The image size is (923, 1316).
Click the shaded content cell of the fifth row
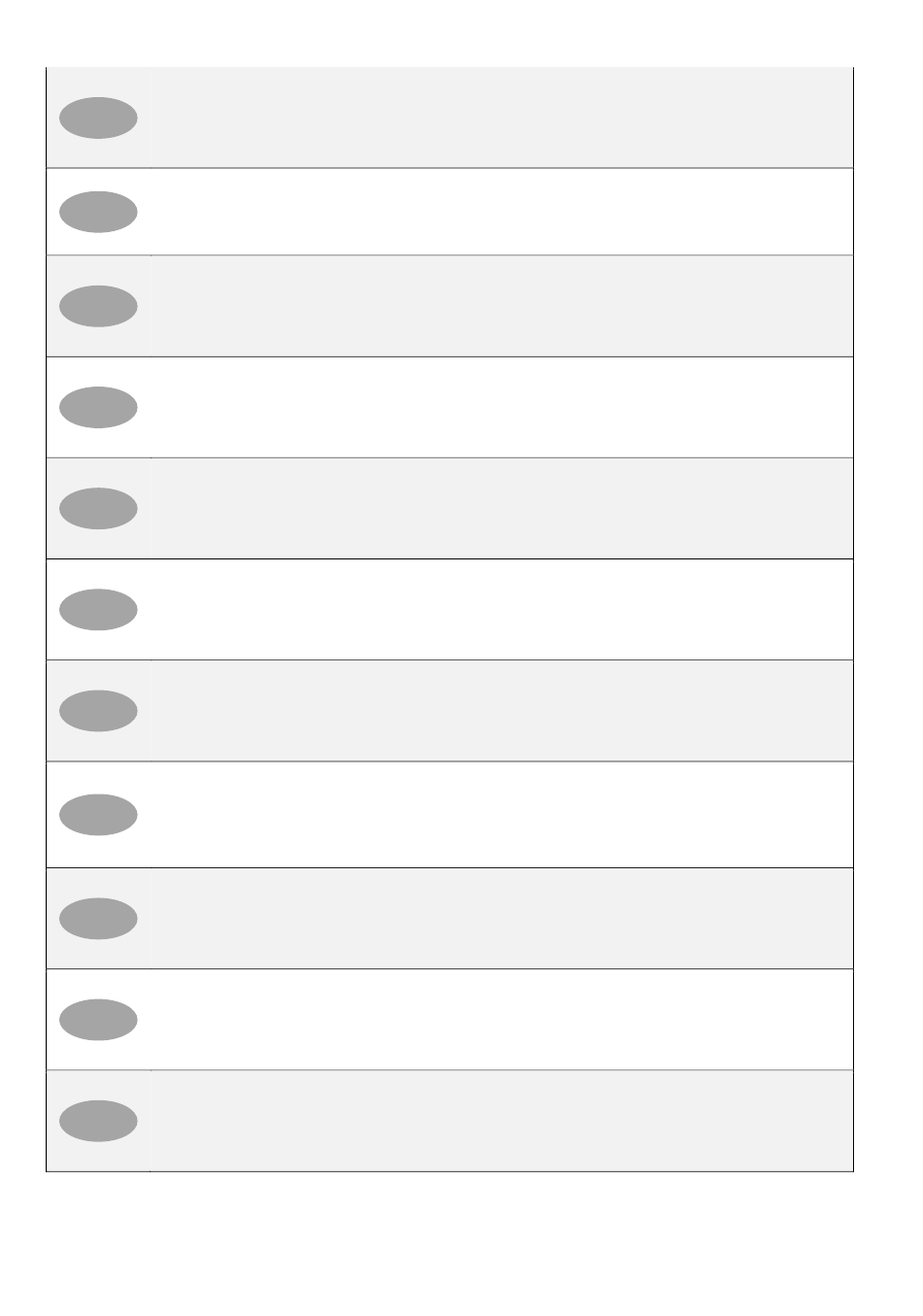point(501,508)
